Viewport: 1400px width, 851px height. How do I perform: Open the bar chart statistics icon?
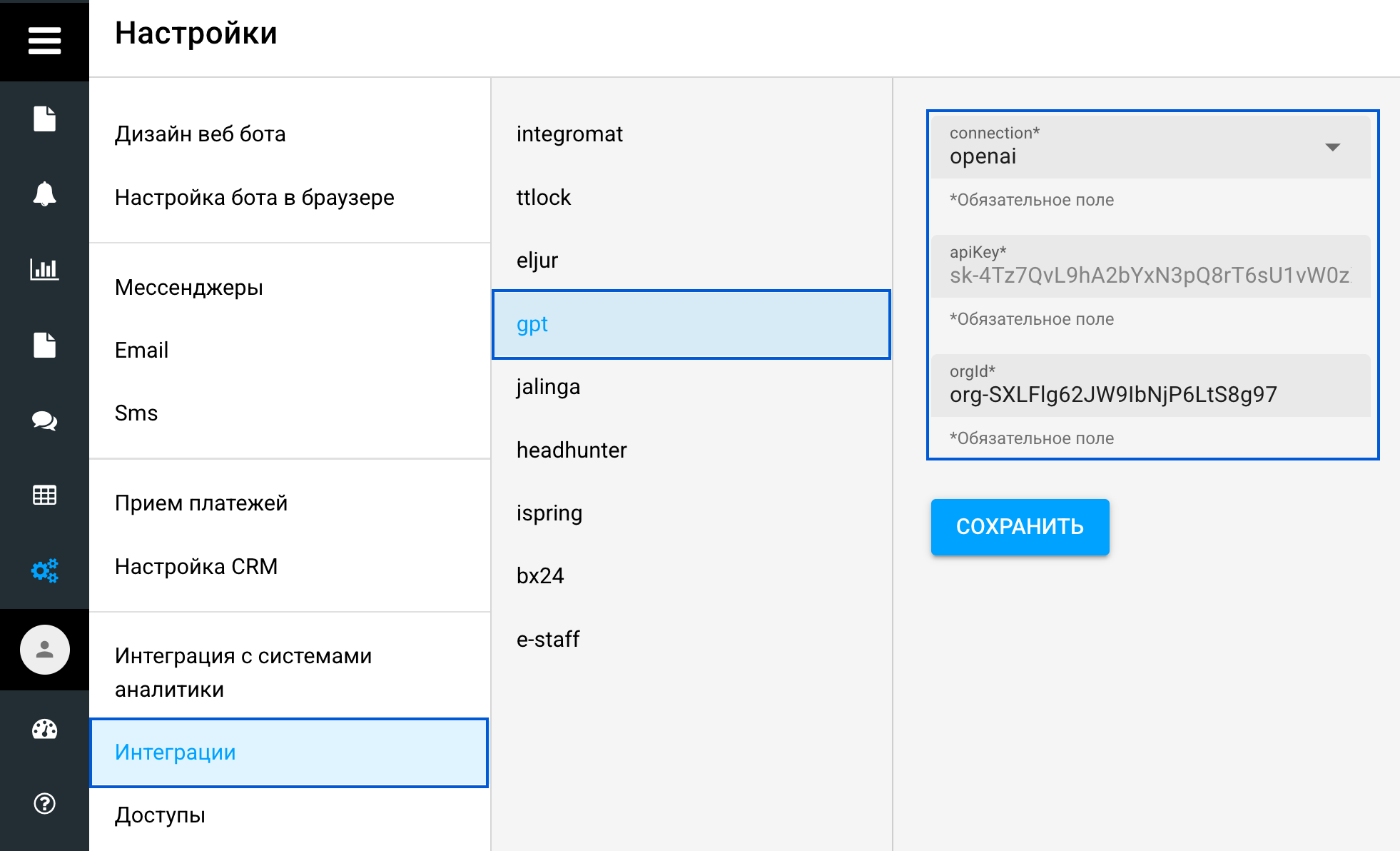tap(44, 270)
